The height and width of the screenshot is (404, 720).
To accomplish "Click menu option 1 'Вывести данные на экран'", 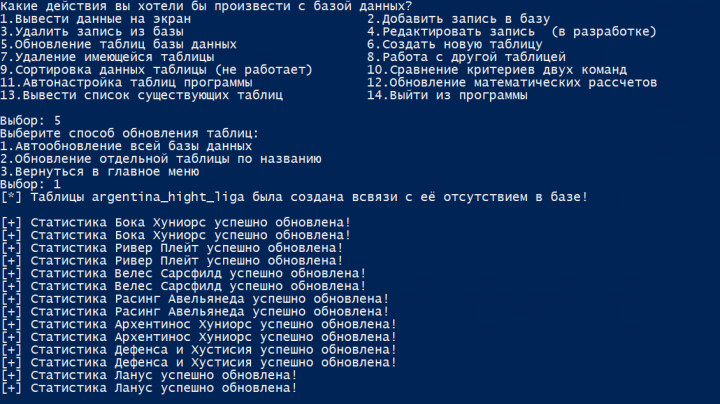I will coord(96,19).
